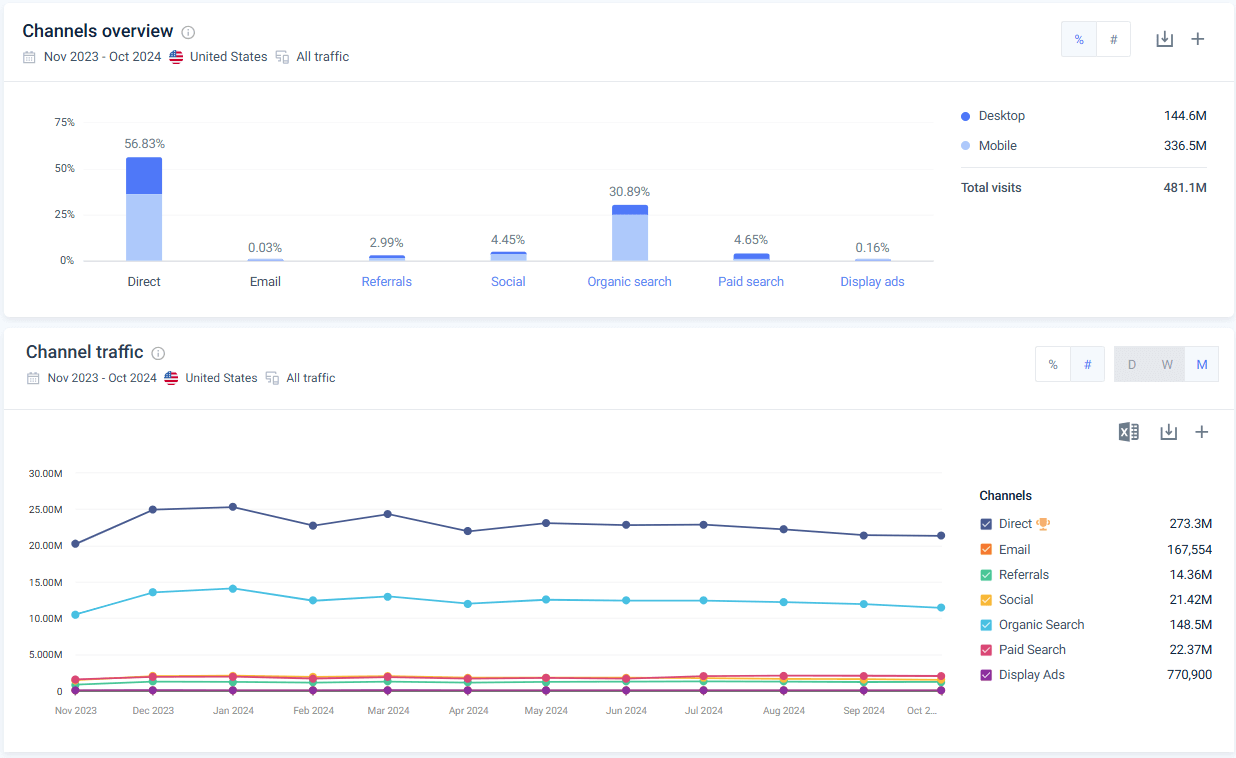Click the download icon in Channels overview
Screen dimensions: 1236x758
coord(1164,38)
